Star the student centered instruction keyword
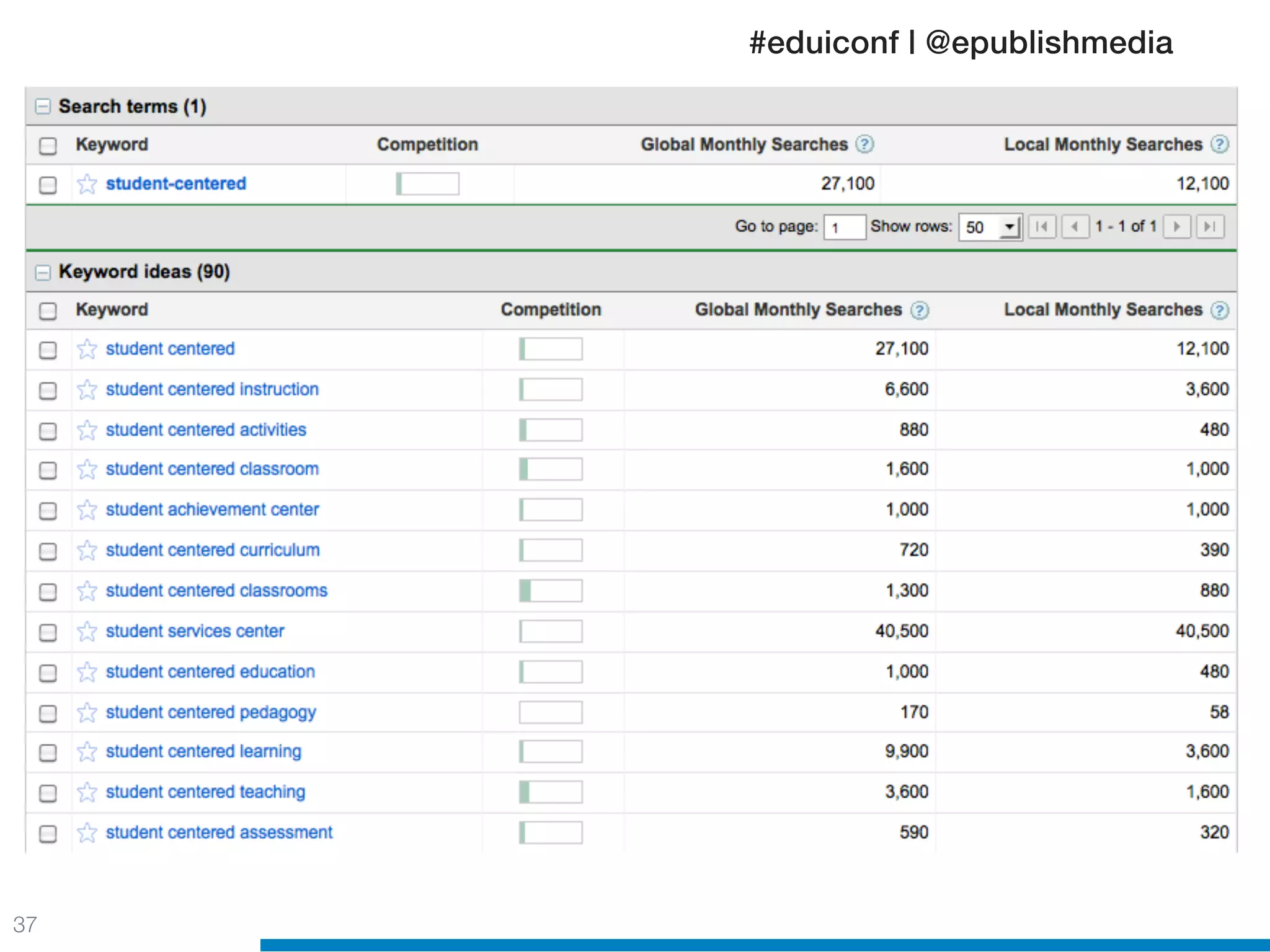Viewport: 1270px width, 952px height. coord(87,390)
